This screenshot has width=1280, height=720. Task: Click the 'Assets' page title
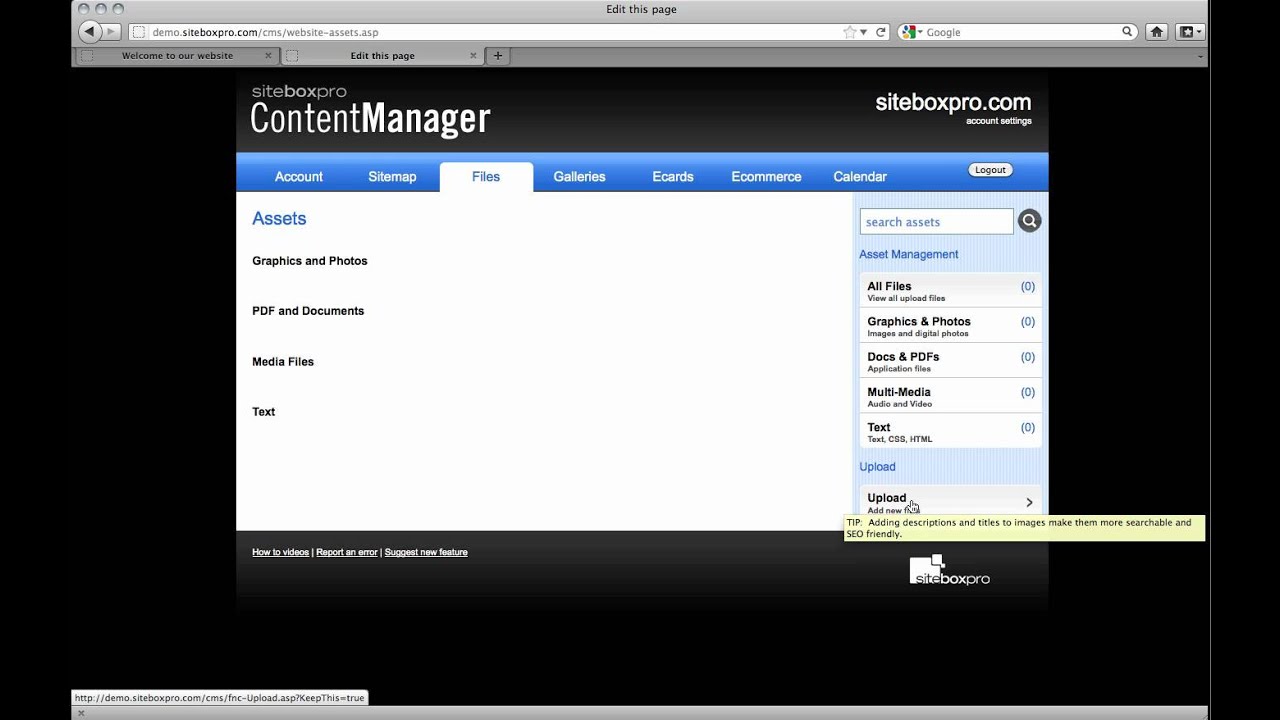pos(279,218)
